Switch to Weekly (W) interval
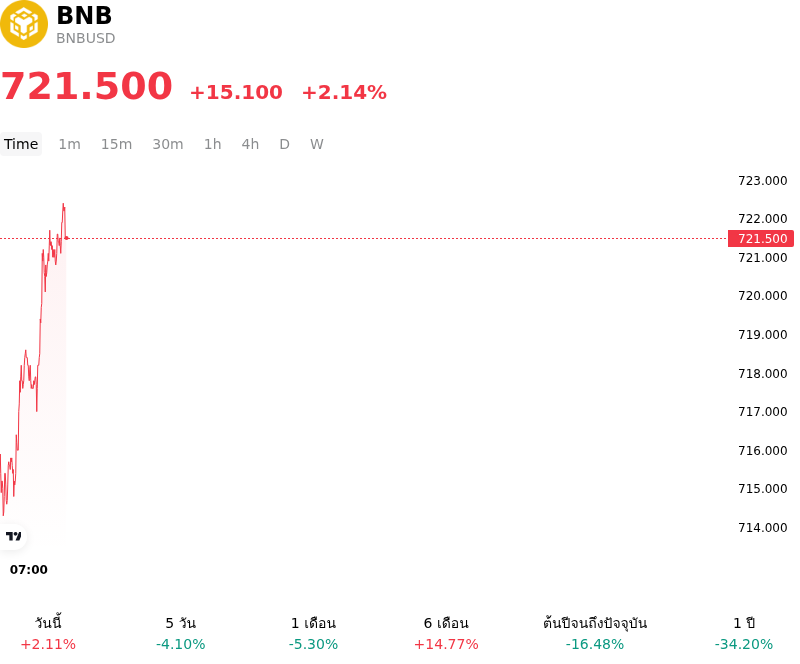Viewport: 800px width, 664px height. (317, 144)
